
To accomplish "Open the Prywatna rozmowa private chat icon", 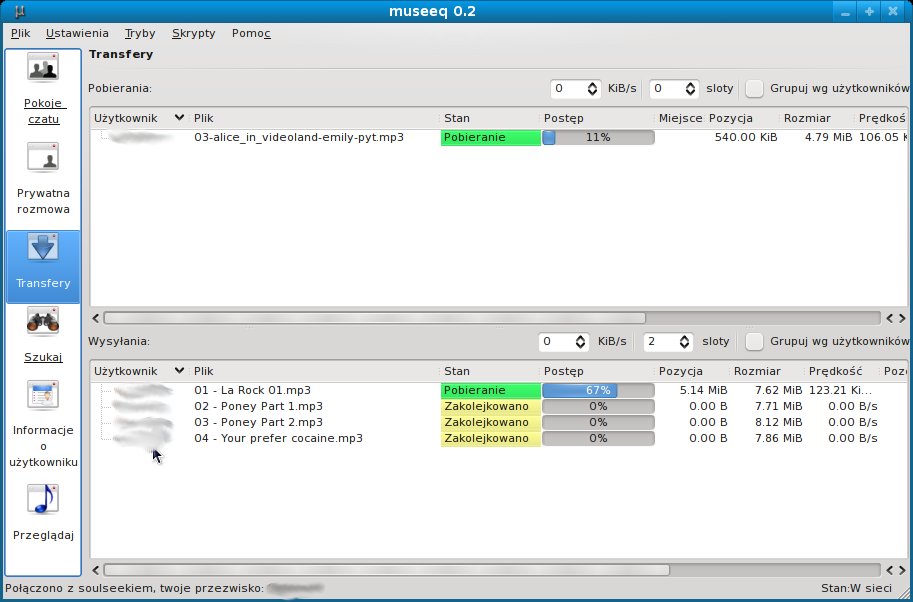I will [43, 157].
